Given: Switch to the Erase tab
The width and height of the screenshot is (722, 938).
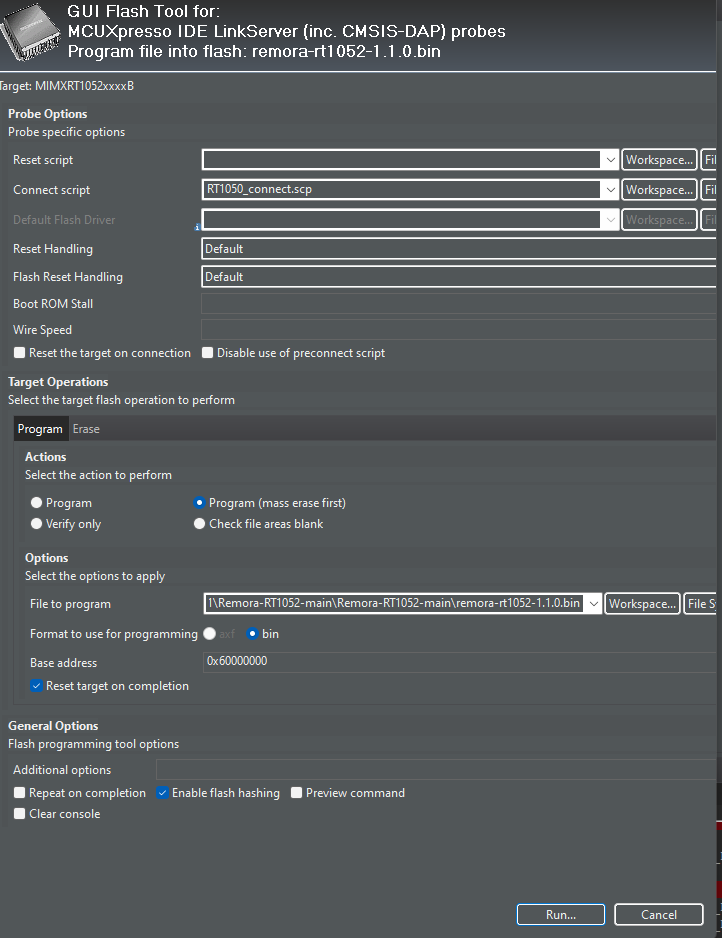Looking at the screenshot, I should point(86,429).
